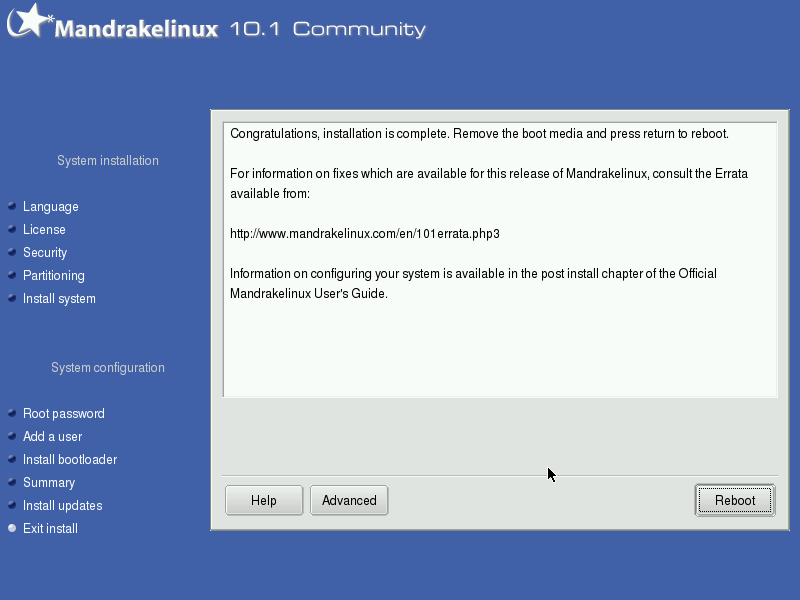Click the bullet beside Install system
The image size is (800, 600).
(x=12, y=298)
